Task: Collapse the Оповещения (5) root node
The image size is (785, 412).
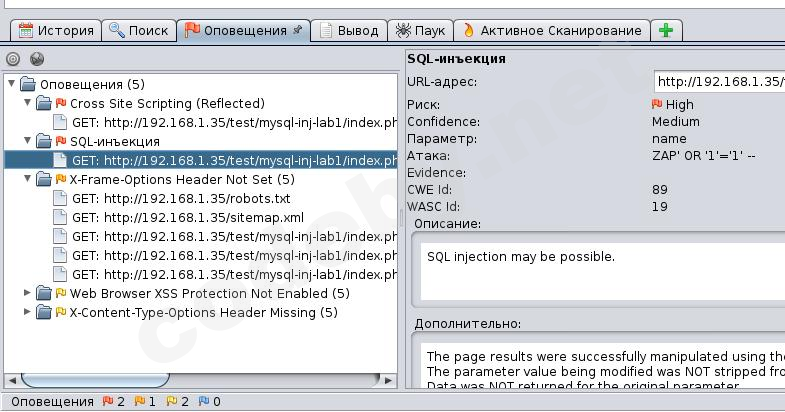Action: [x=12, y=84]
